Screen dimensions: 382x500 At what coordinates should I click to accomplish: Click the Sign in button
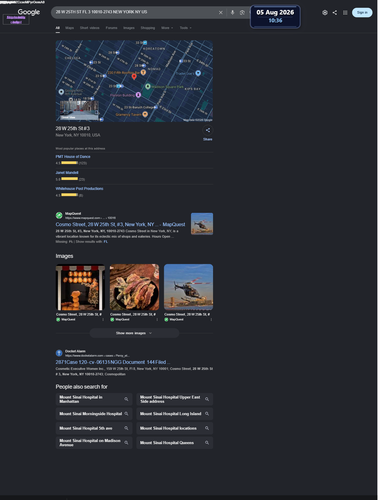click(362, 13)
